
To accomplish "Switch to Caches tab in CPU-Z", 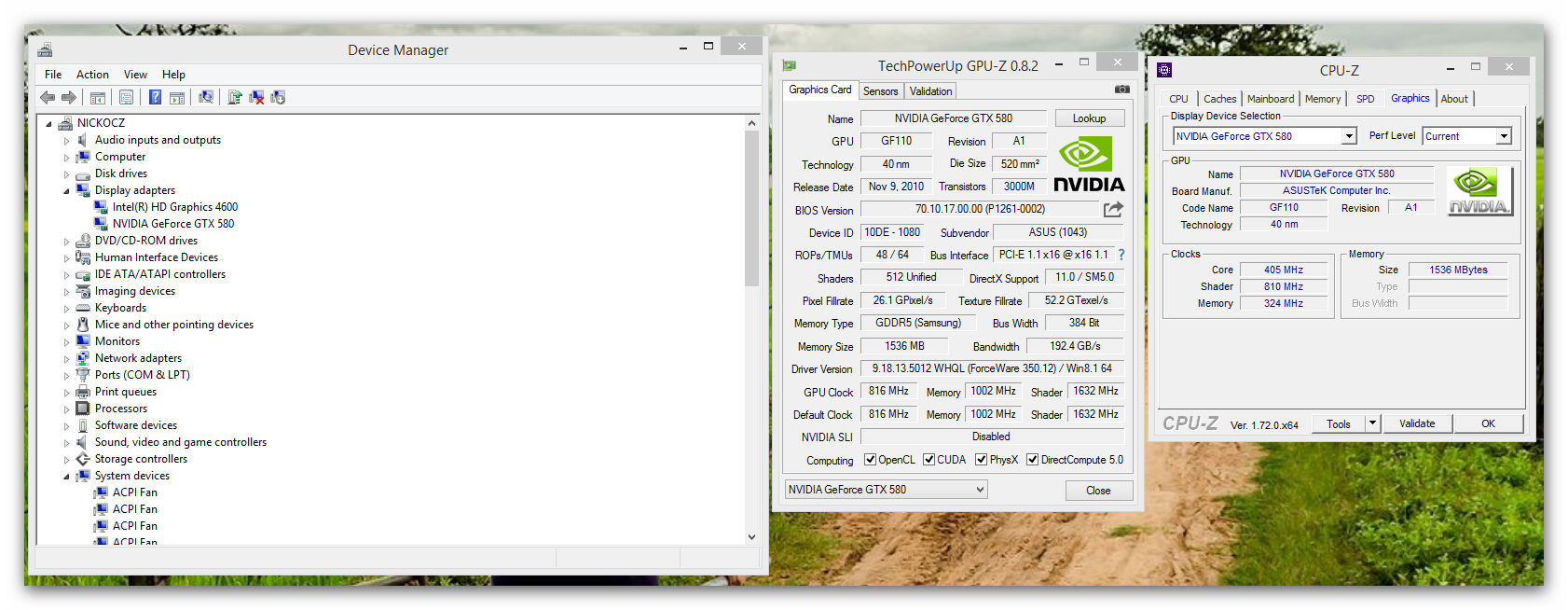I will (x=1219, y=99).
